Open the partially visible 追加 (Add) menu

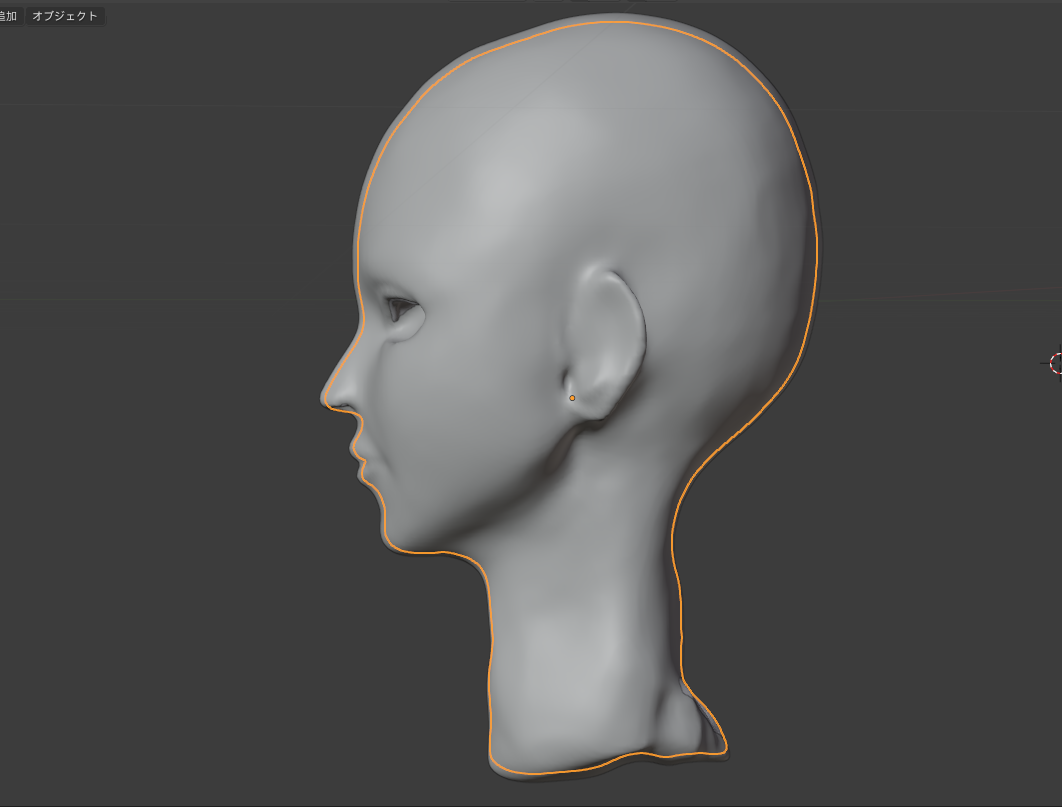(9, 16)
